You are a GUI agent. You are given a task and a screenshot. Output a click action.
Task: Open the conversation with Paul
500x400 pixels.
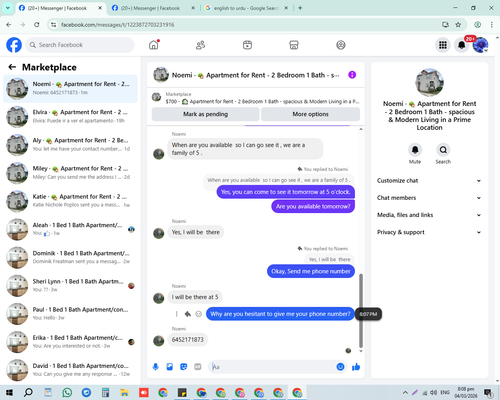click(x=70, y=314)
